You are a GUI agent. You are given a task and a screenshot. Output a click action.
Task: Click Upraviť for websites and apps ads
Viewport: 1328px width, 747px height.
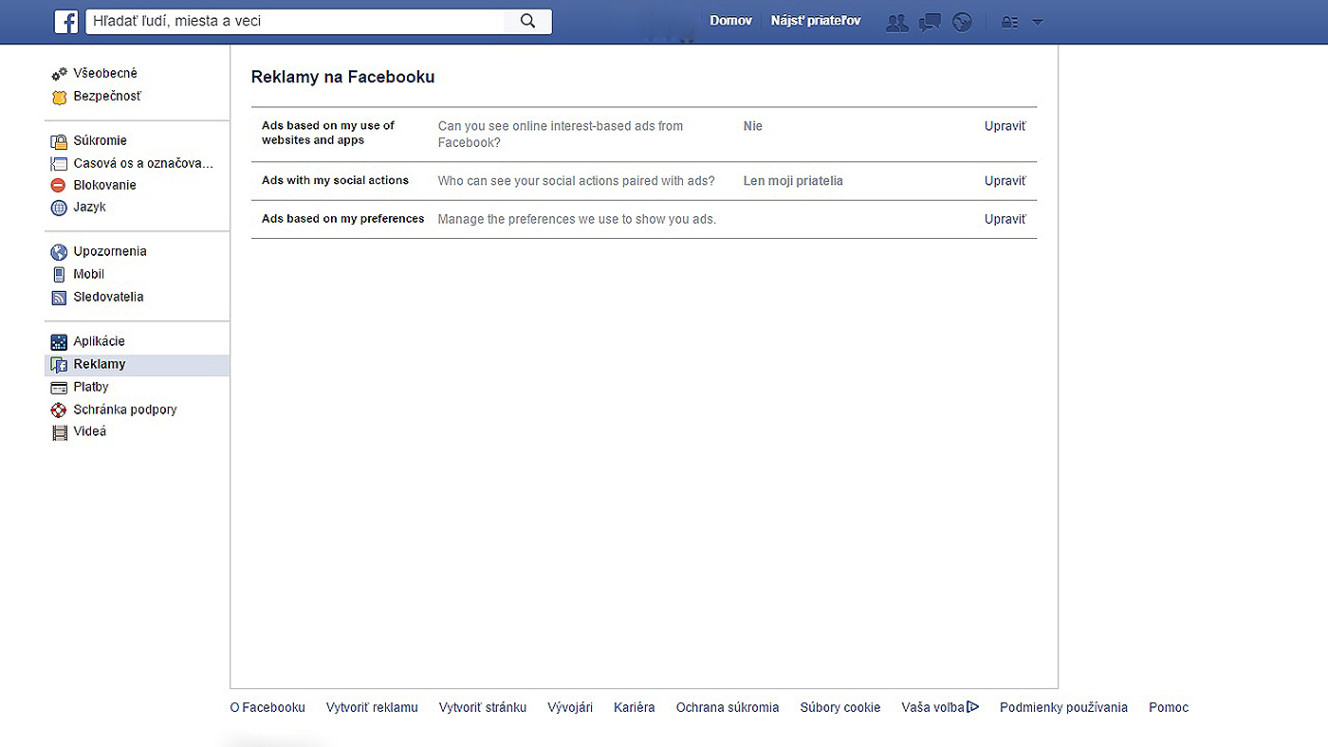coord(1005,126)
